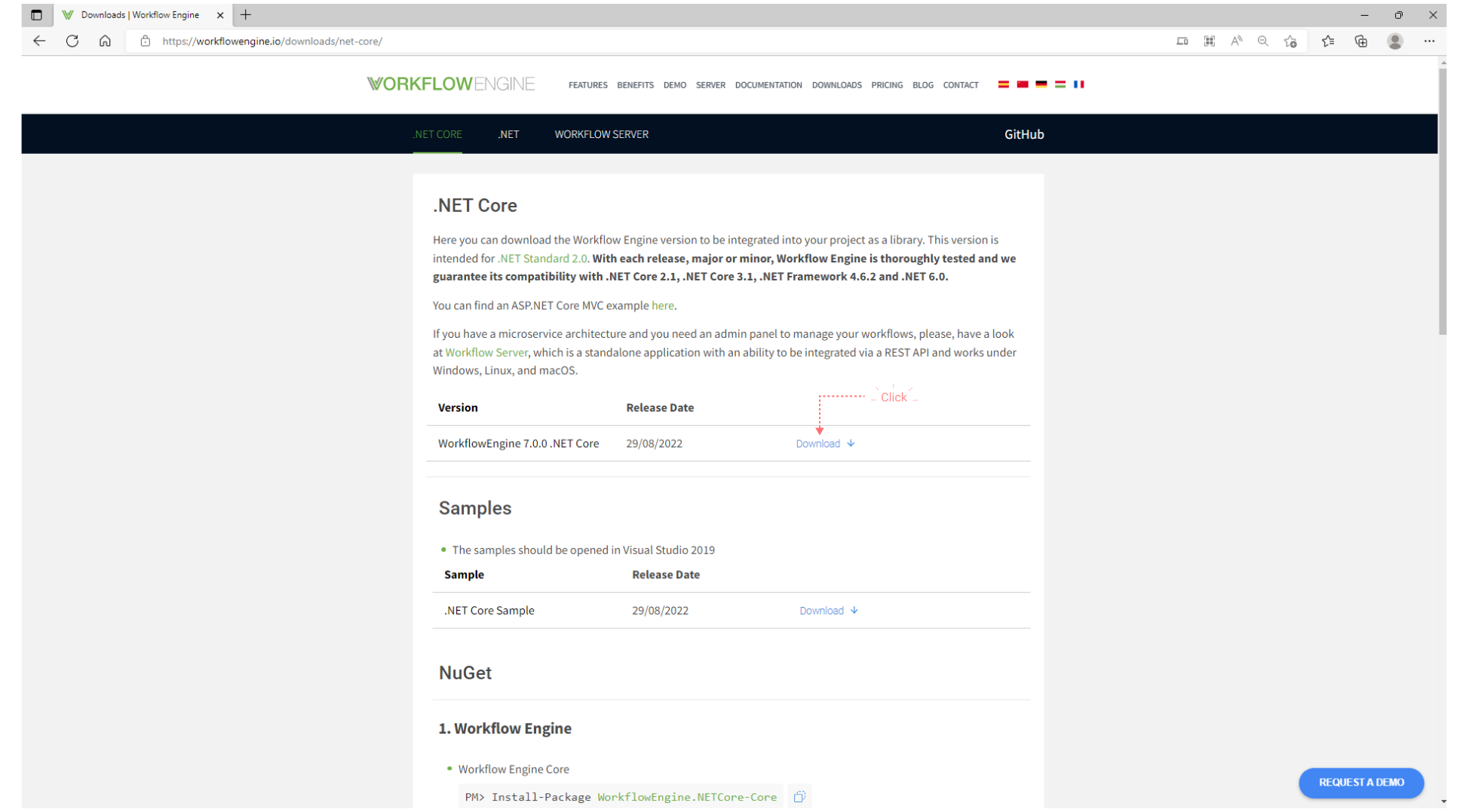1469x812 pixels.
Task: Open the browser profile avatar
Action: click(x=1395, y=41)
